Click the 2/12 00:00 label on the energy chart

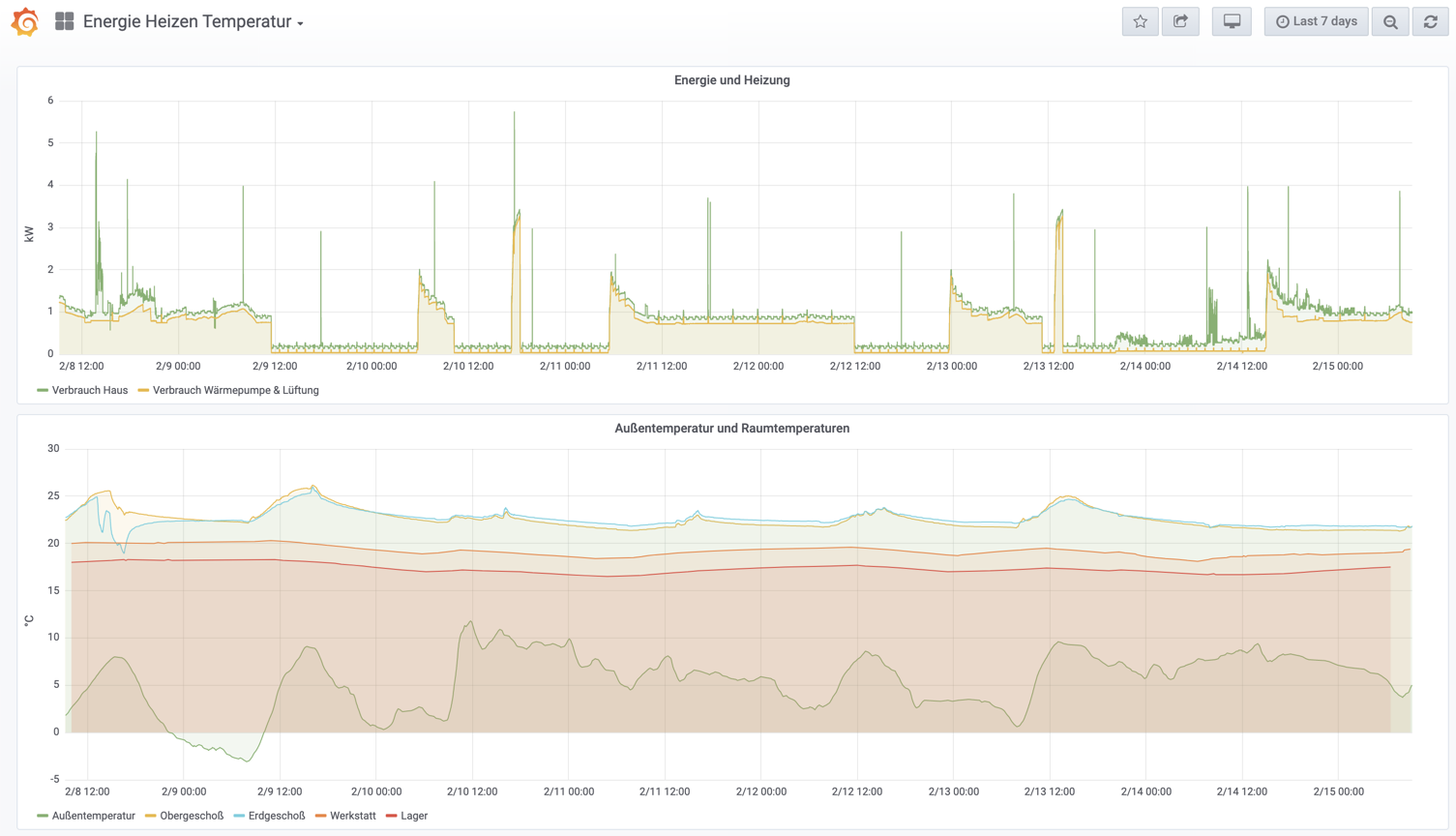click(x=758, y=366)
